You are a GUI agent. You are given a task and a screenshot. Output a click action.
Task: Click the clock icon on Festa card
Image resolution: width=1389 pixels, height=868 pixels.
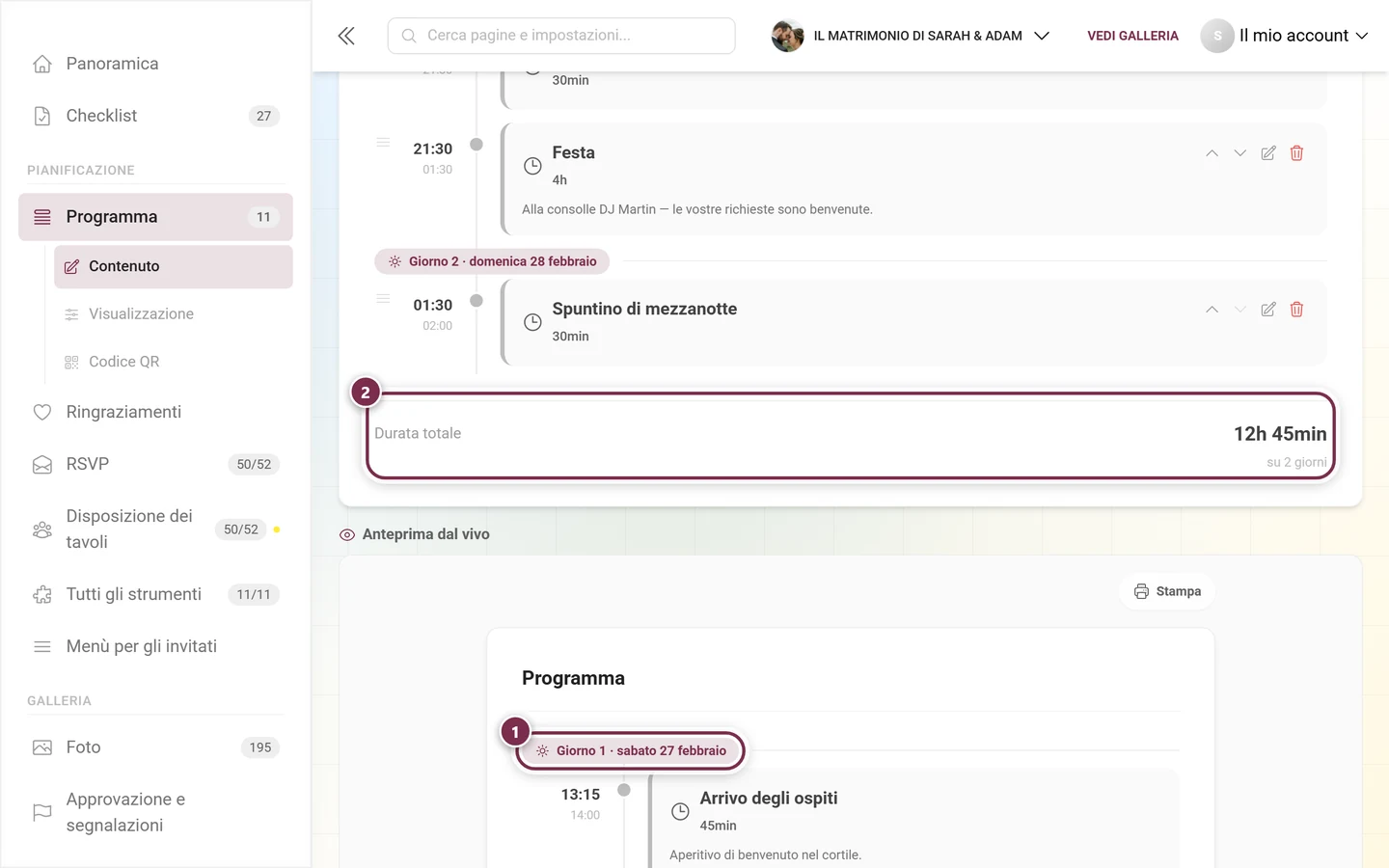(x=532, y=166)
